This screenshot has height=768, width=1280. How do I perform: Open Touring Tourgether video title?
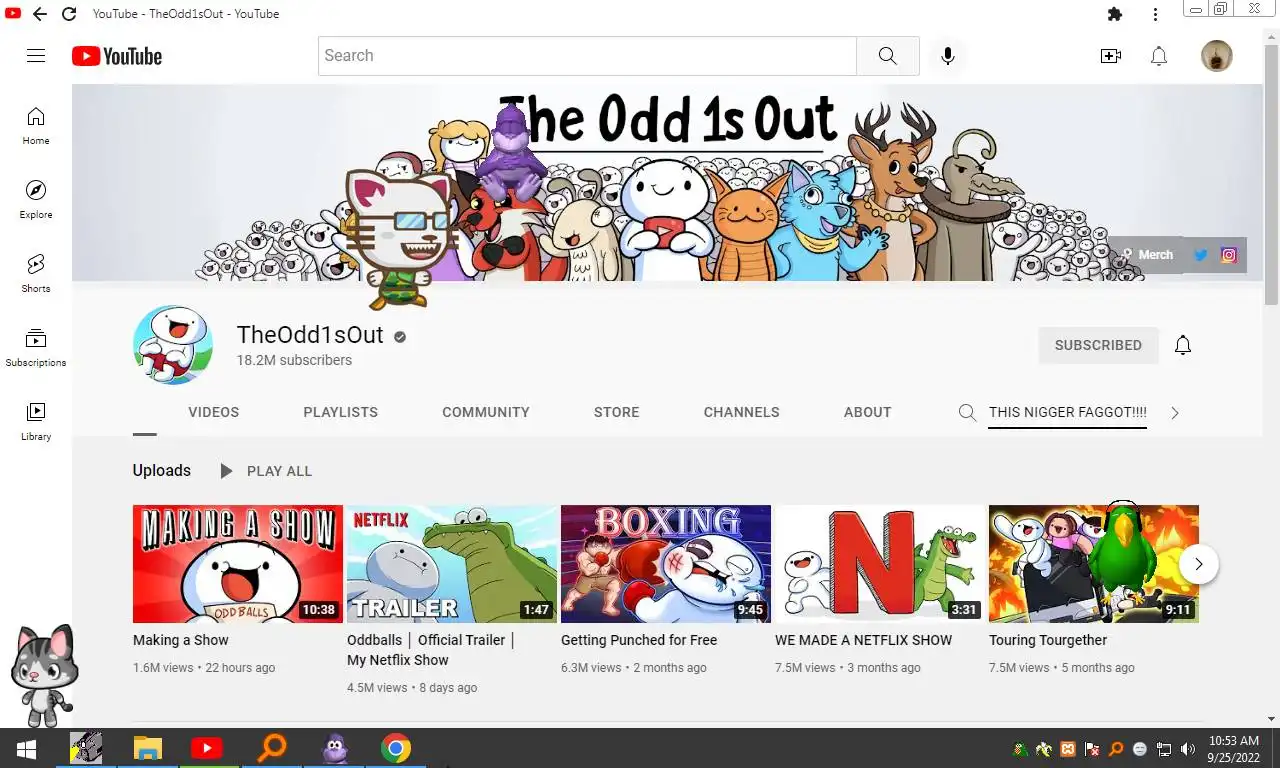click(x=1048, y=640)
